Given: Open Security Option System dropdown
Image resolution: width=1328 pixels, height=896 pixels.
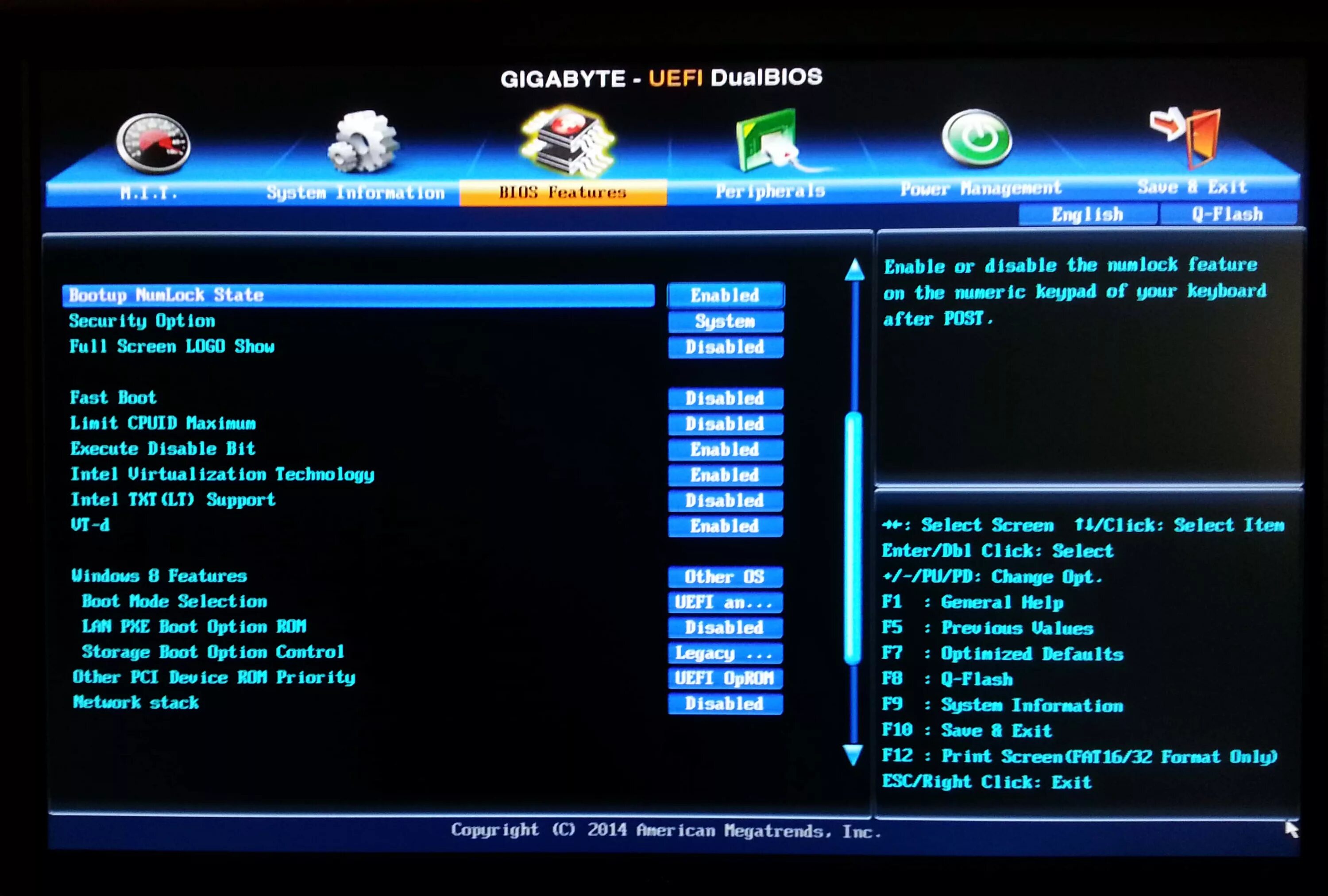Looking at the screenshot, I should 725,321.
